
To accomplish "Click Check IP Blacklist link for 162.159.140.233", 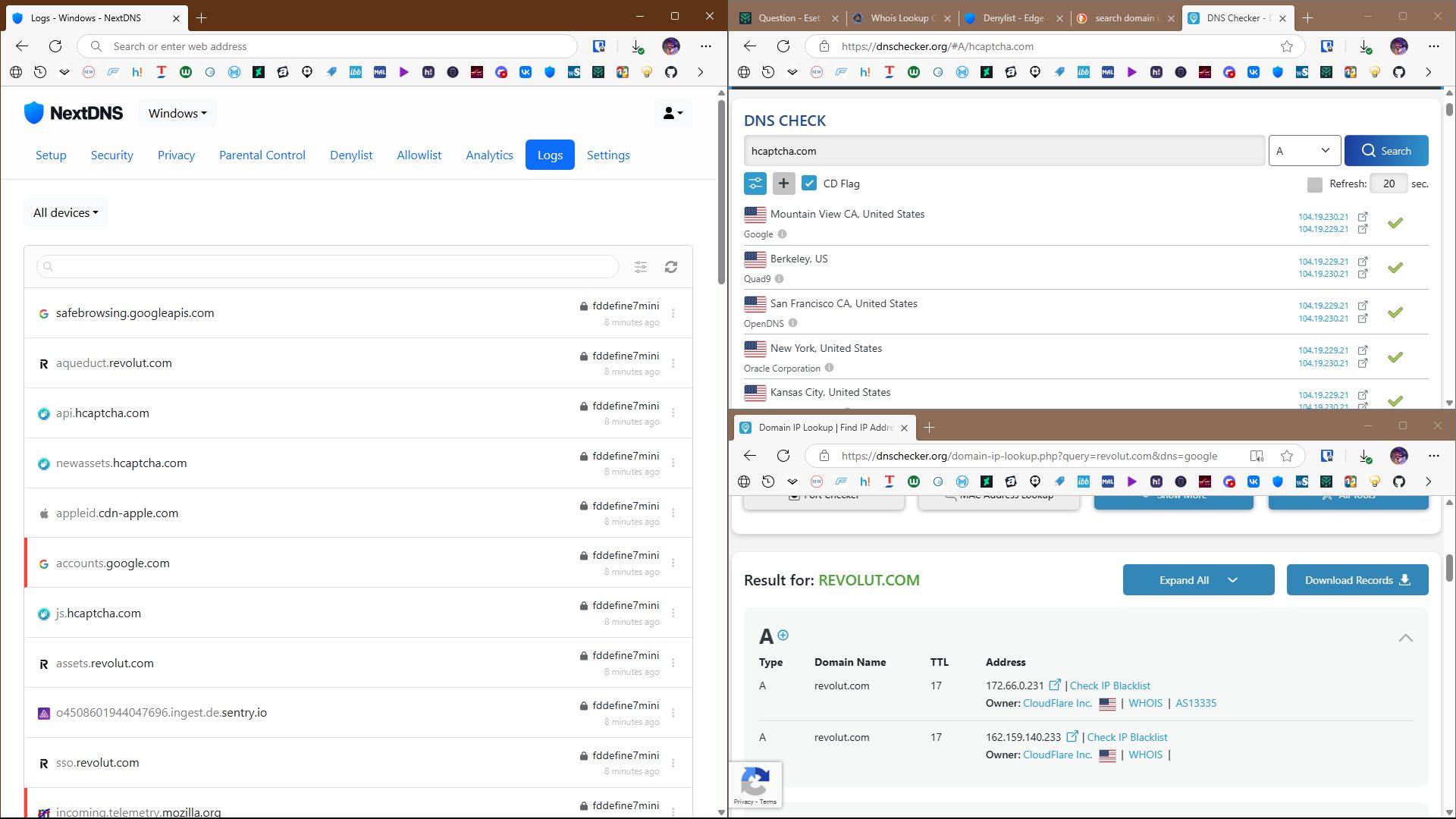I will [x=1127, y=737].
